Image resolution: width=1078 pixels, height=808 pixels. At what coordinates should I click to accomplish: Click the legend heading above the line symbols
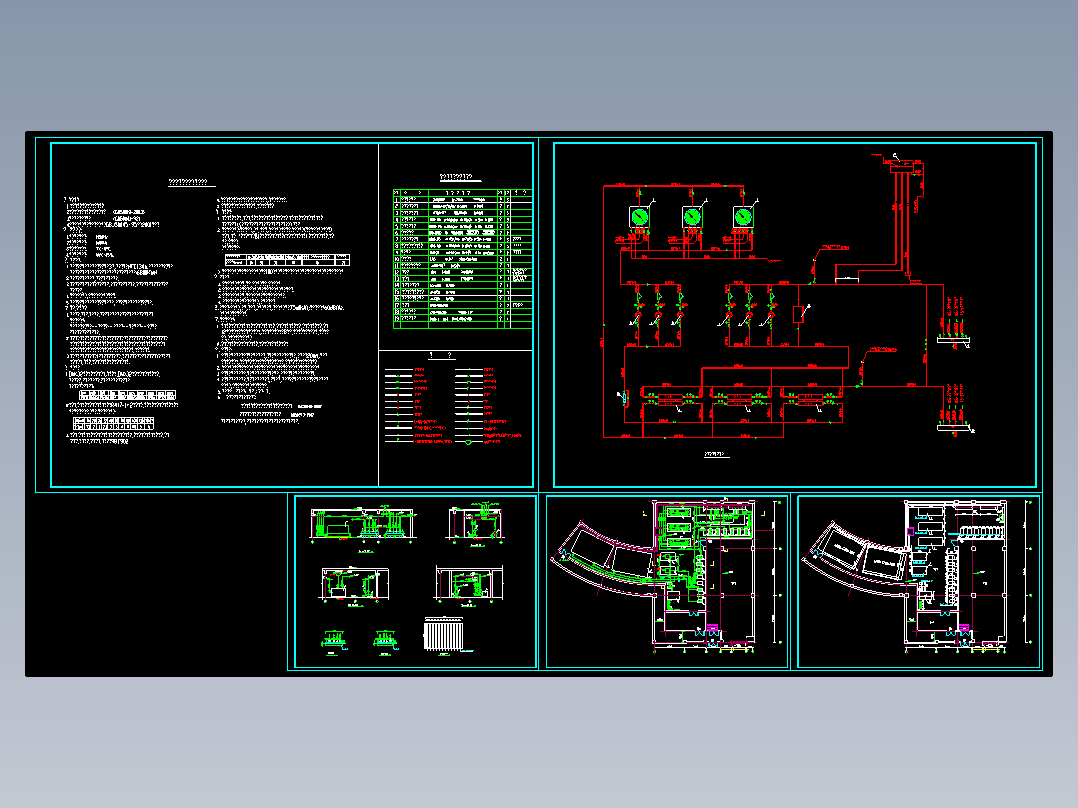(x=441, y=356)
